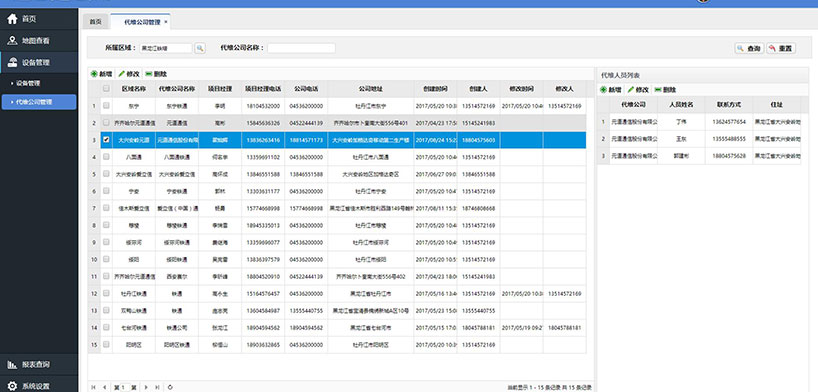Check row with phone 15845636326

pyautogui.click(x=106, y=123)
